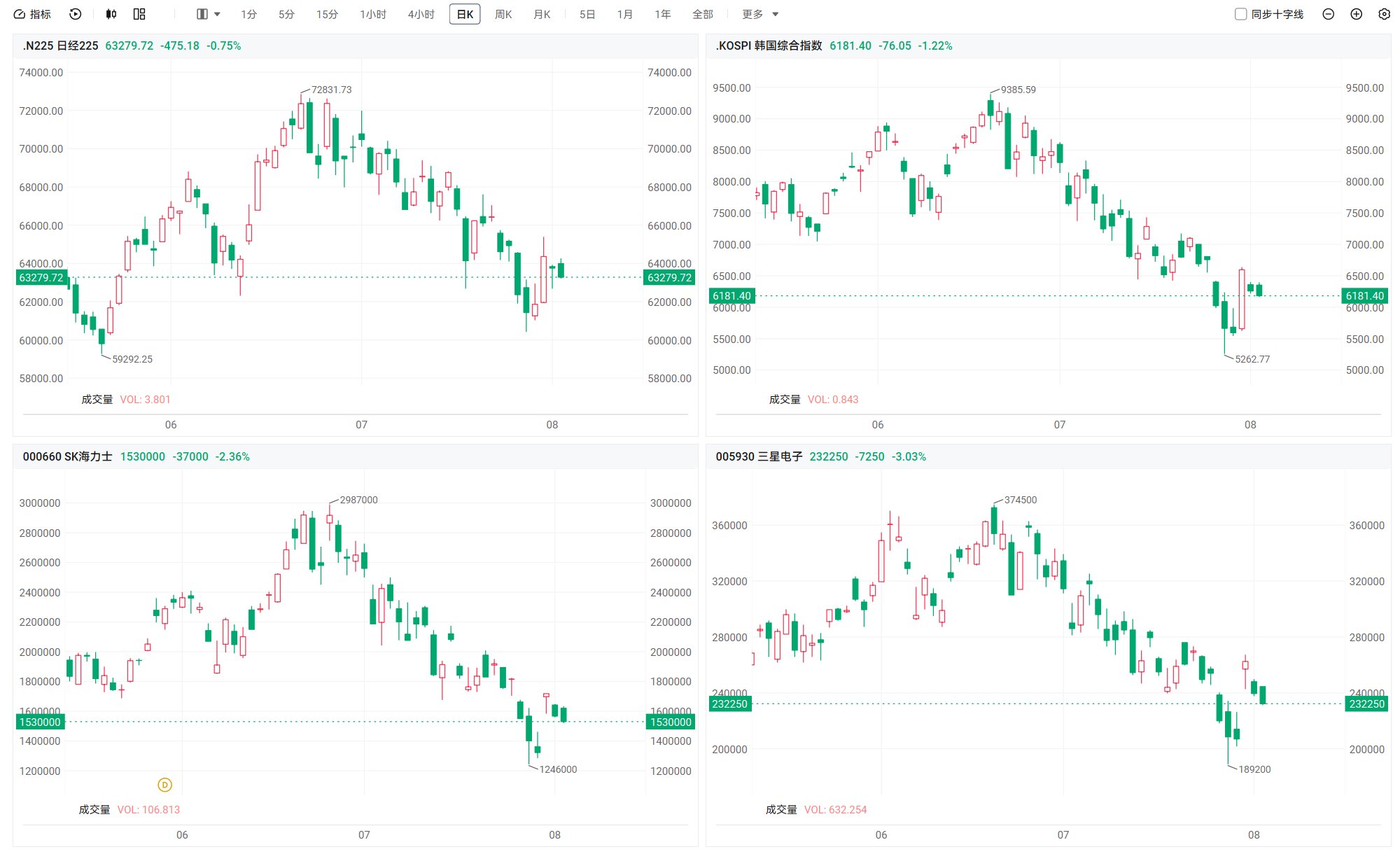Click the zoom out minus icon
Screen dimensions: 1400x861
tap(1328, 14)
